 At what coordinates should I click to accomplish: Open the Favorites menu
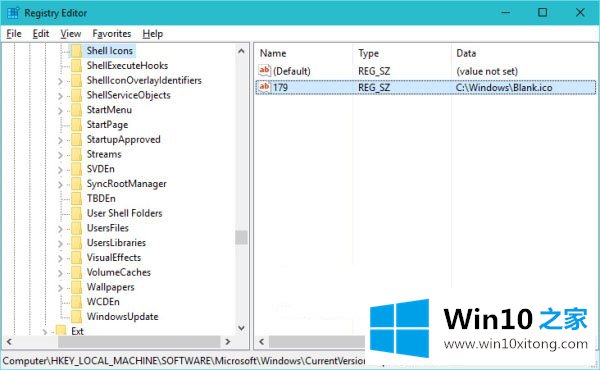point(112,34)
